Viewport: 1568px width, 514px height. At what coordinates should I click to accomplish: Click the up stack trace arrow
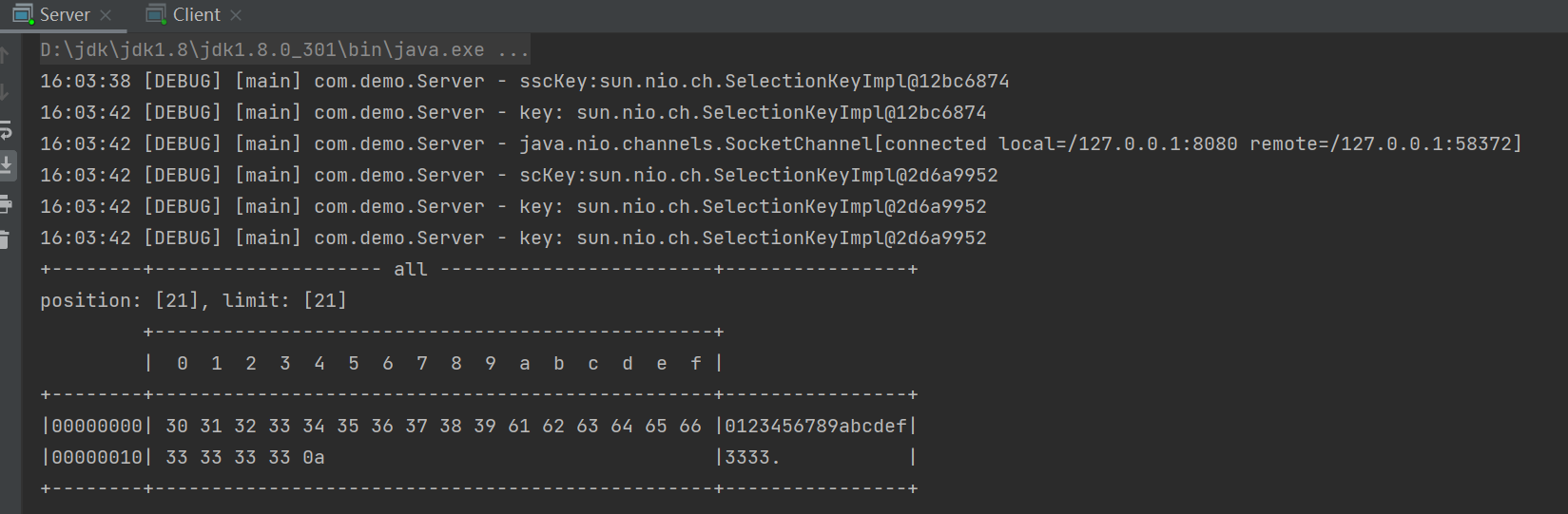[5, 55]
